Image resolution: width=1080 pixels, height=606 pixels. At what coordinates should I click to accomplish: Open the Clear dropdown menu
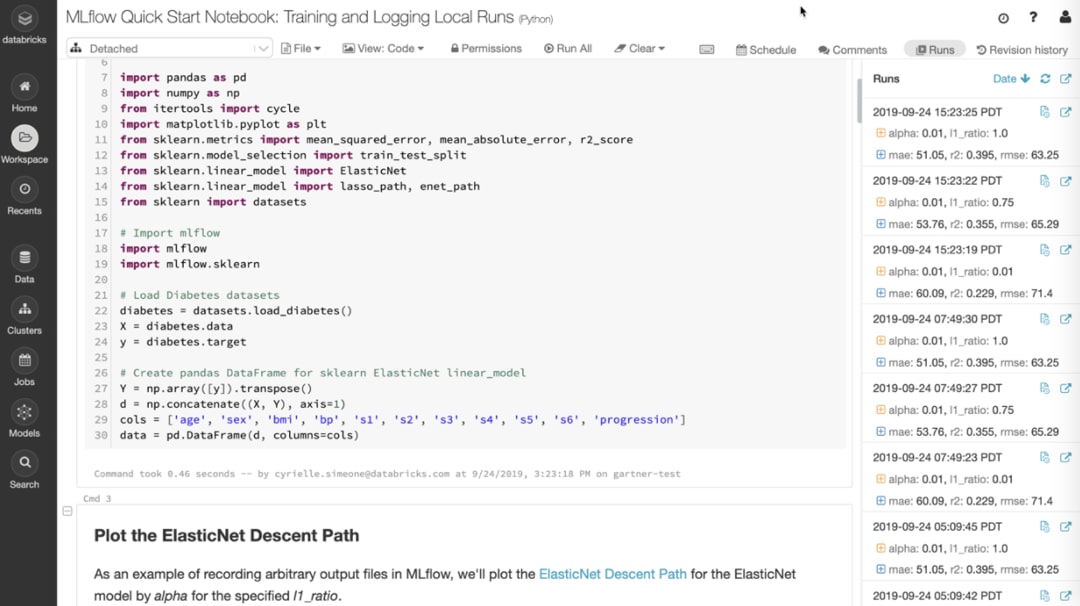pos(640,48)
